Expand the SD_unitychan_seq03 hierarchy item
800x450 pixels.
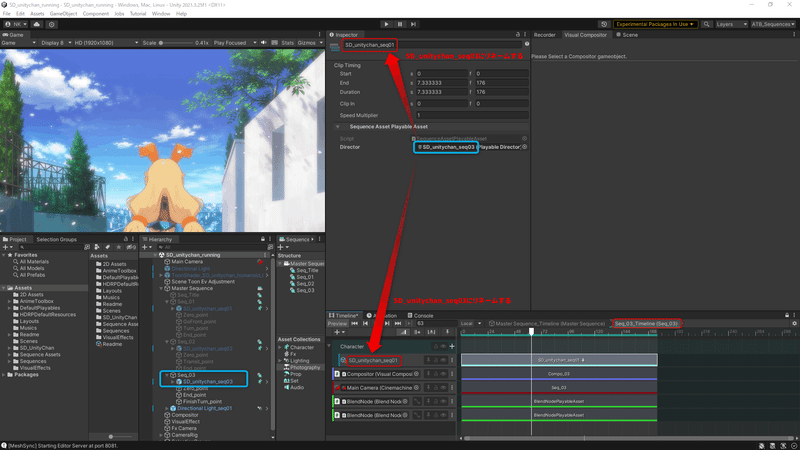tap(172, 382)
